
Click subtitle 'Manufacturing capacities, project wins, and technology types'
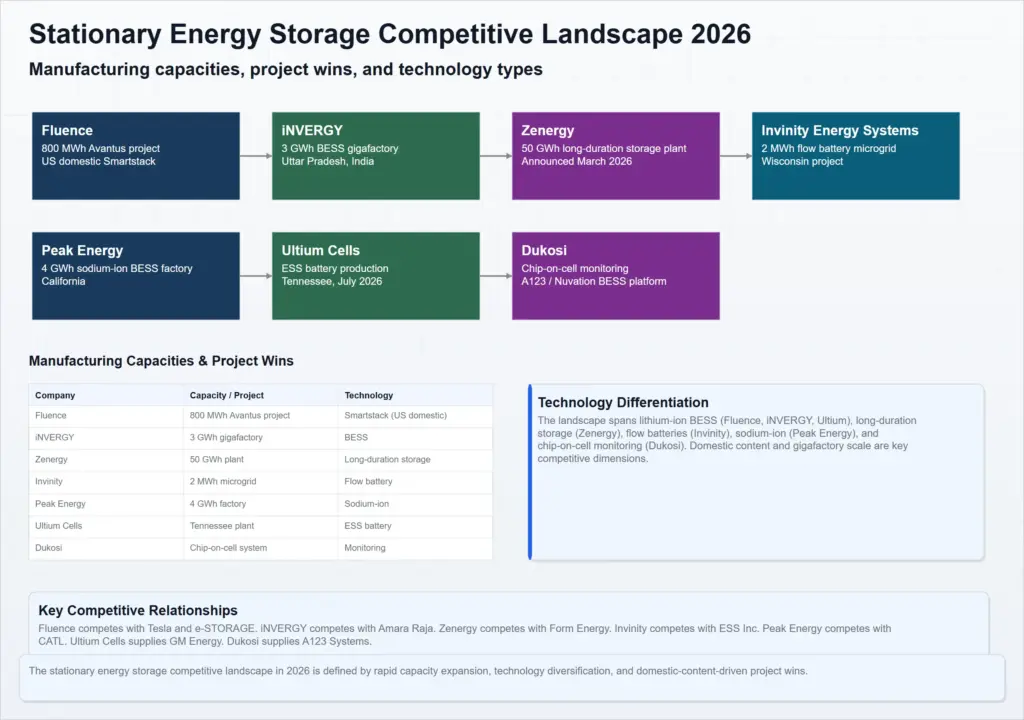285,69
